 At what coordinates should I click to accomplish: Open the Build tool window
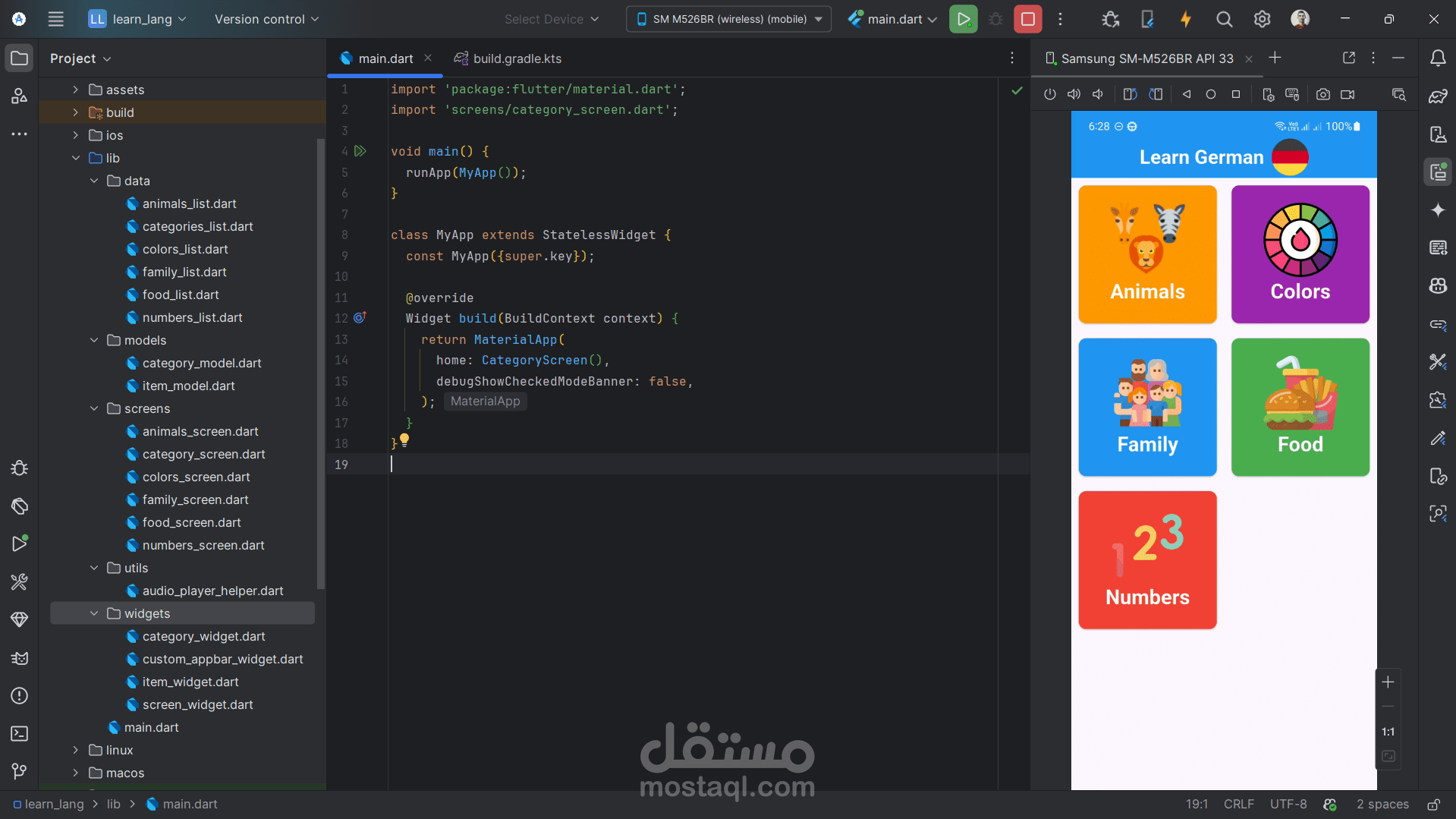click(20, 582)
